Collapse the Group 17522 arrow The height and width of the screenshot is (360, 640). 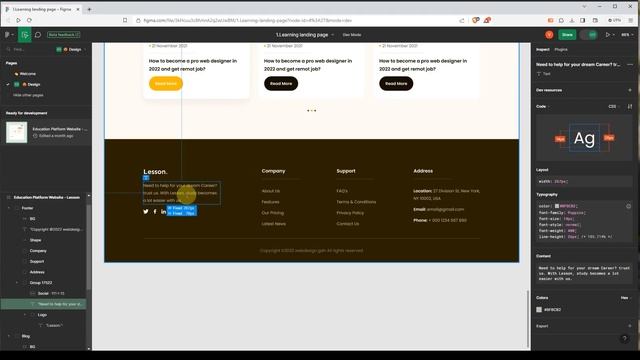(17, 282)
